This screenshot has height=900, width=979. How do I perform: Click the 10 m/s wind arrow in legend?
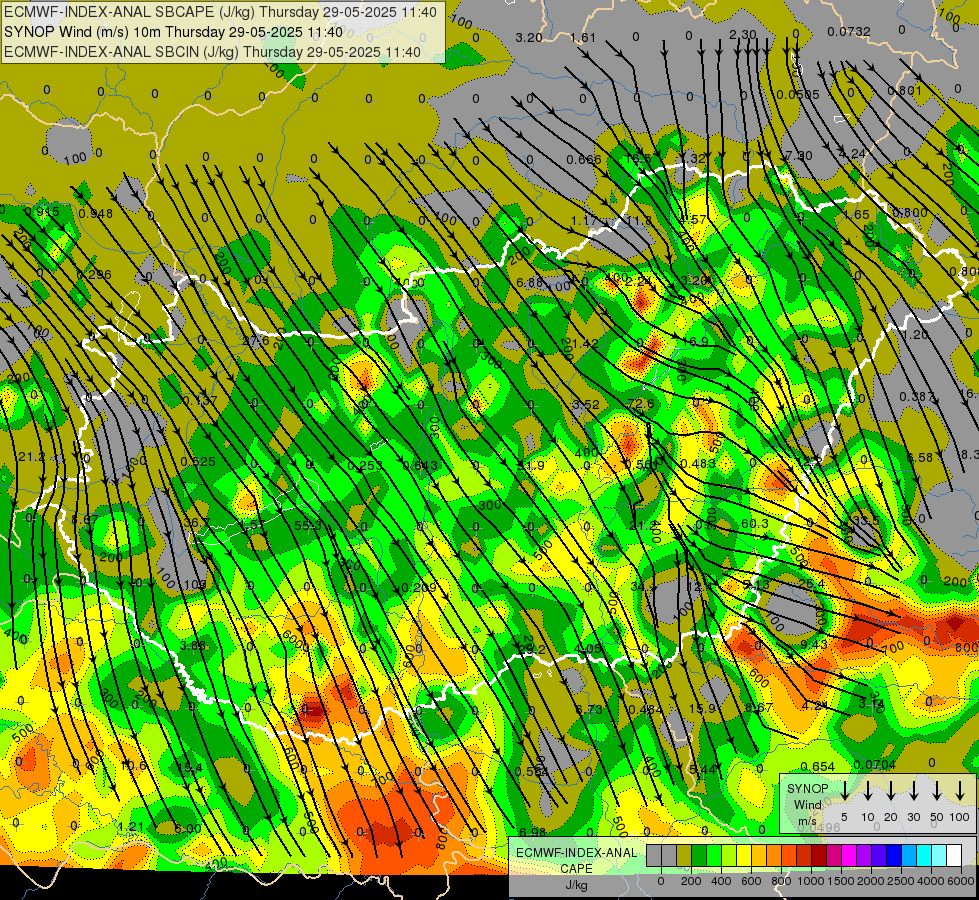(x=868, y=791)
